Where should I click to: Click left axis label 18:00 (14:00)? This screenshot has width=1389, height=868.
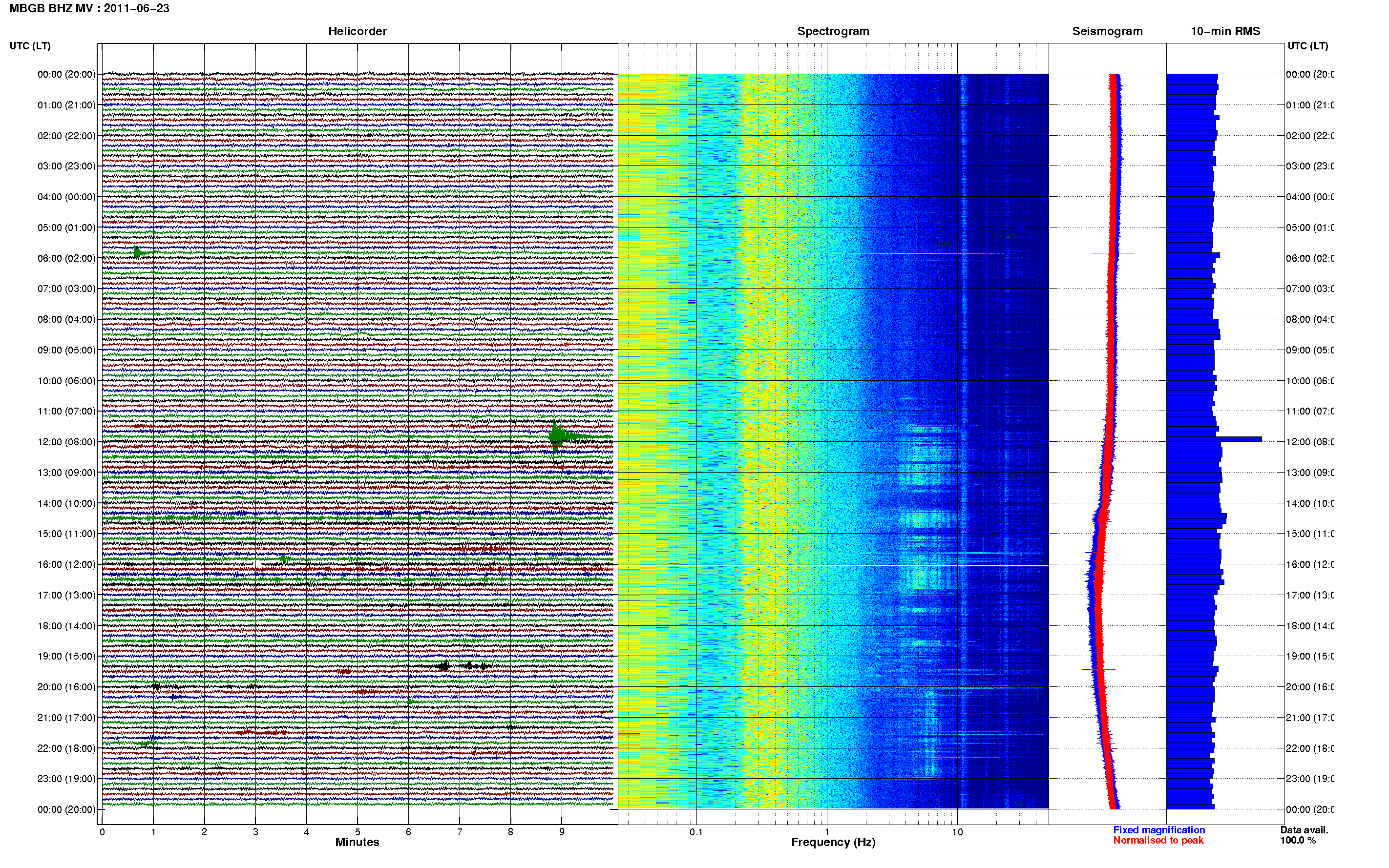[x=66, y=626]
